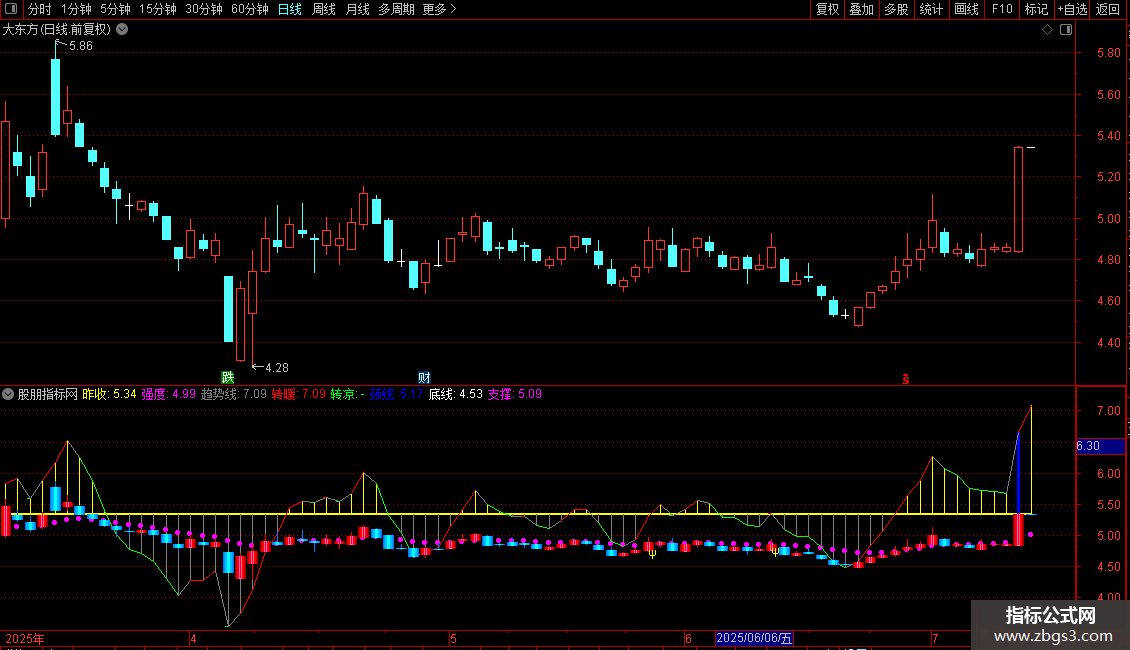Activate the 画线 drawing tool
The image size is (1130, 650).
(x=966, y=9)
